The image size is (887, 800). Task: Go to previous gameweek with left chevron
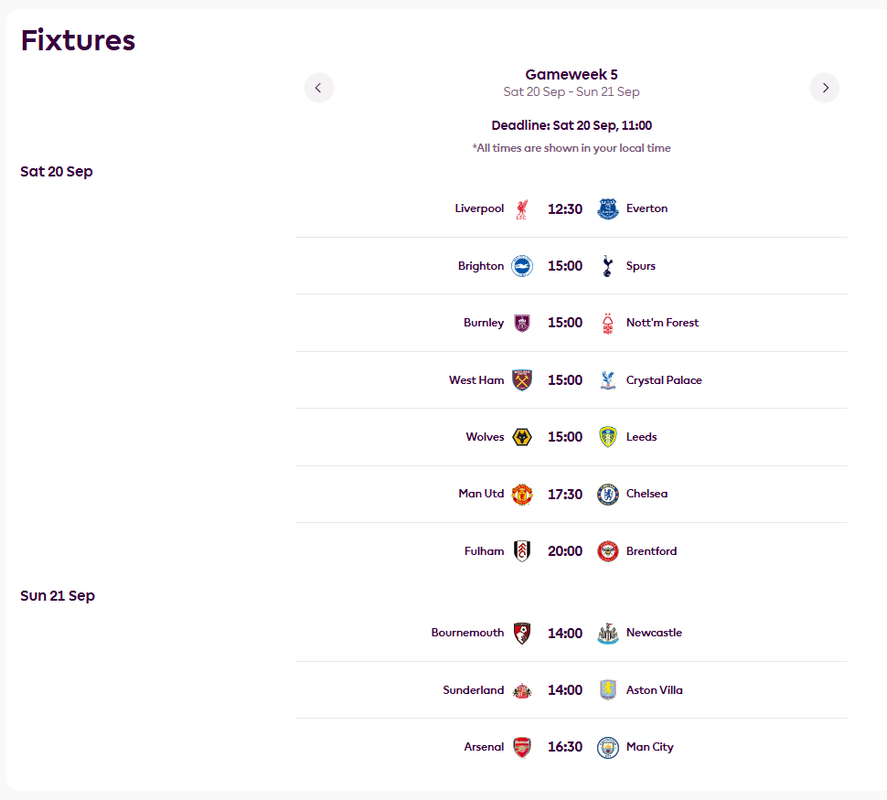click(x=318, y=88)
